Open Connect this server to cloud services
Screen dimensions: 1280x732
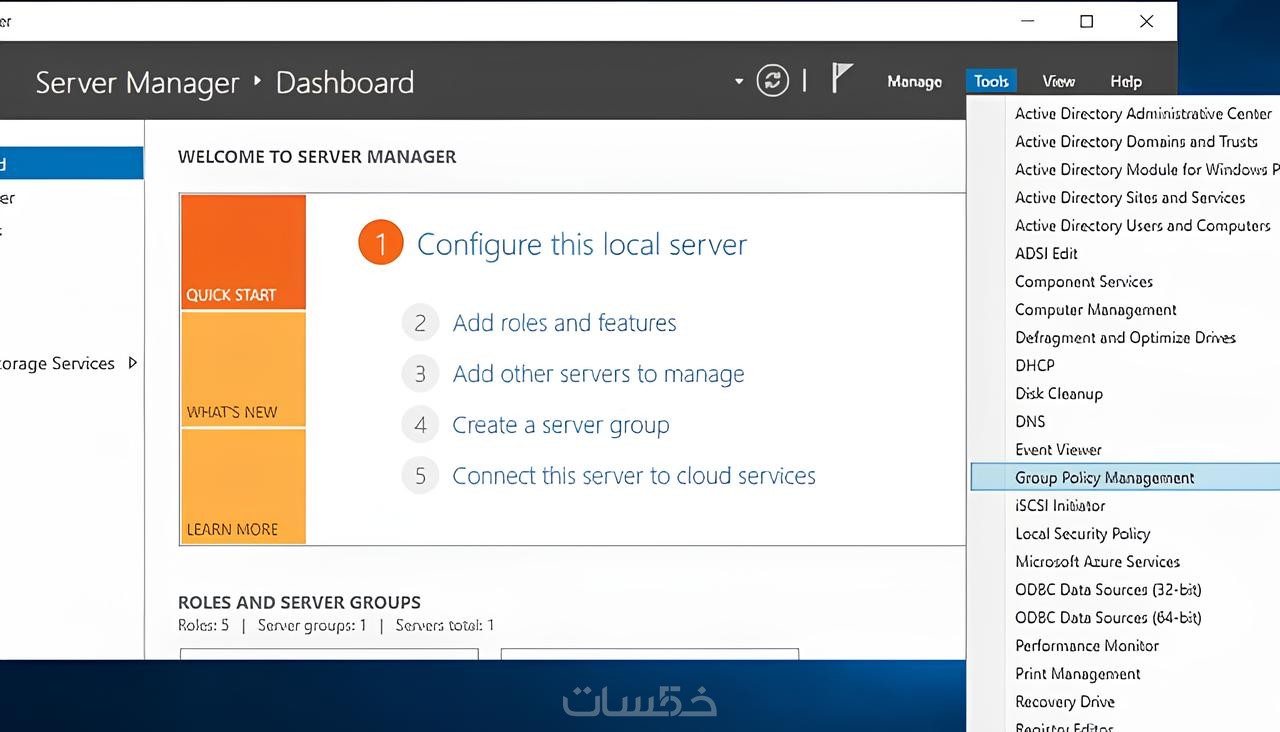point(633,476)
